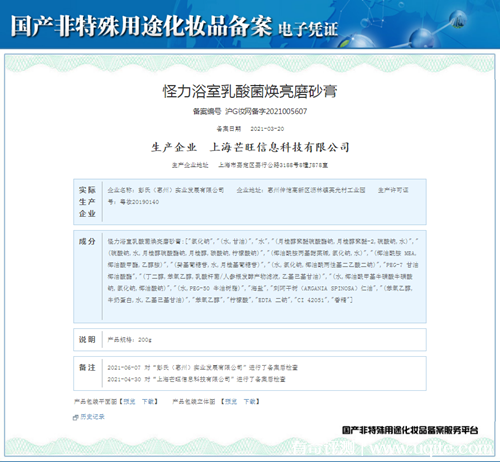Click 下载 link for 产品包装立体图

tap(250, 401)
